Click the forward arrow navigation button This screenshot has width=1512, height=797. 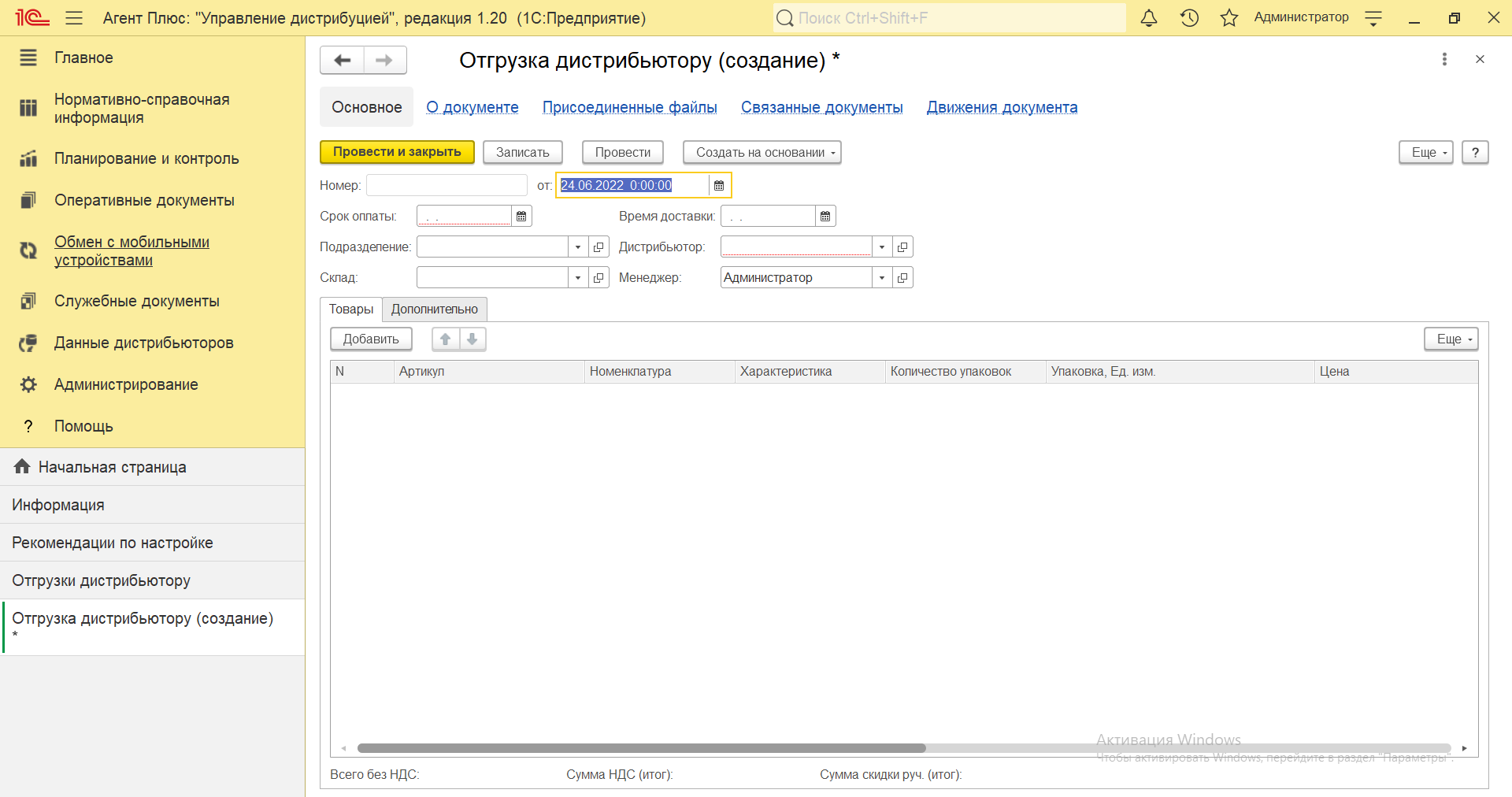coord(384,60)
